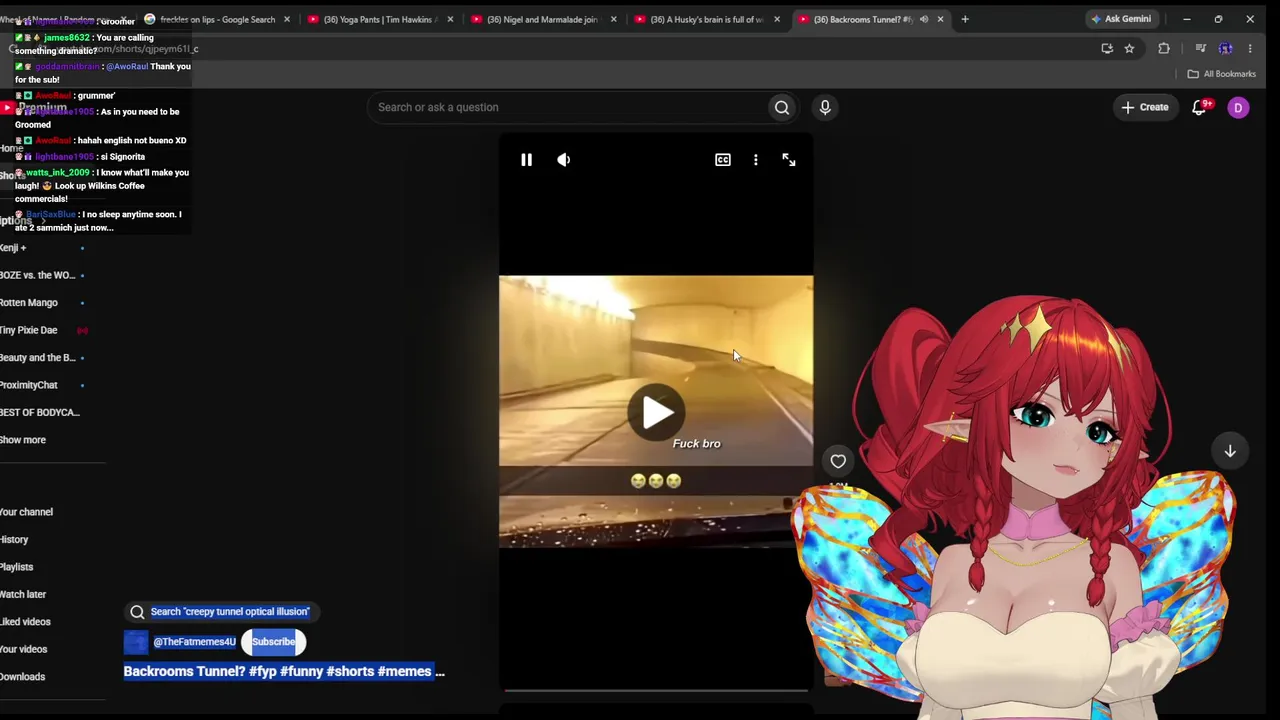Image resolution: width=1280 pixels, height=720 pixels.
Task: Mute the Backrooms tab via its audio icon
Action: tap(923, 19)
